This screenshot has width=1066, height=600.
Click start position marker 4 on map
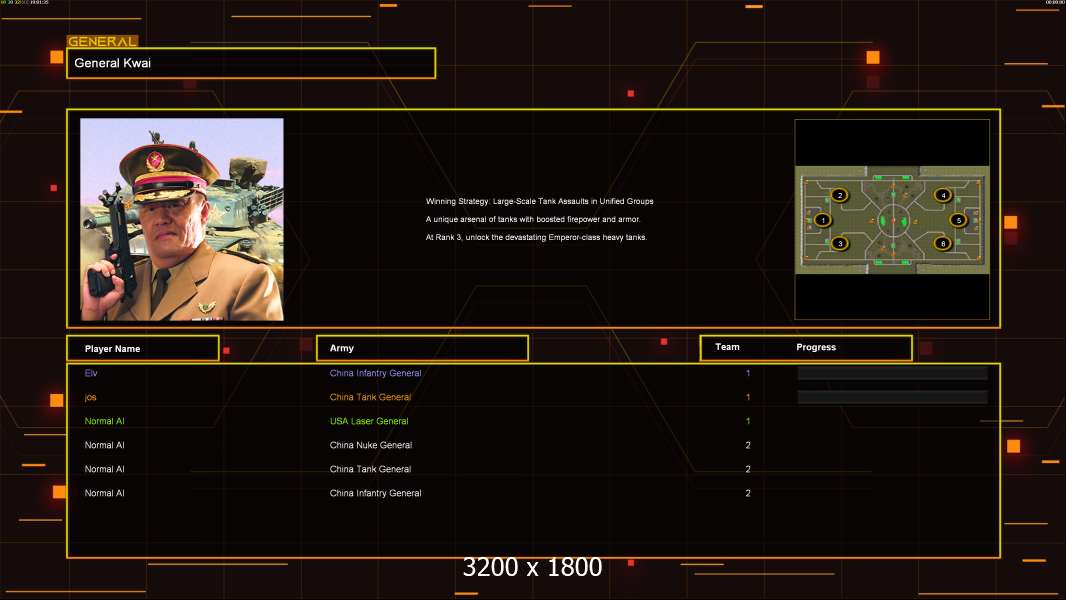pos(943,195)
